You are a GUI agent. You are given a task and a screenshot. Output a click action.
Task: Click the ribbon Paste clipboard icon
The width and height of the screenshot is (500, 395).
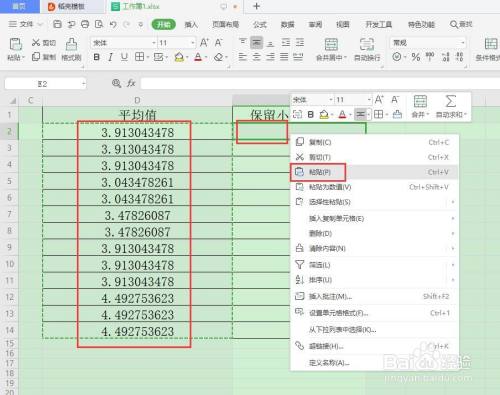15,44
